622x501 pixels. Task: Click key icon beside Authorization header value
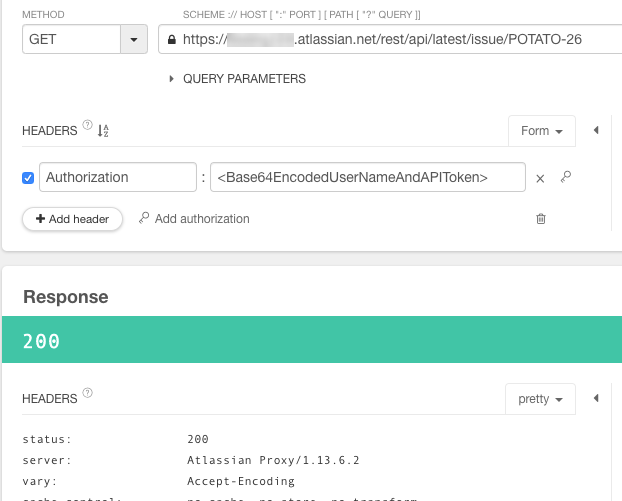click(566, 177)
